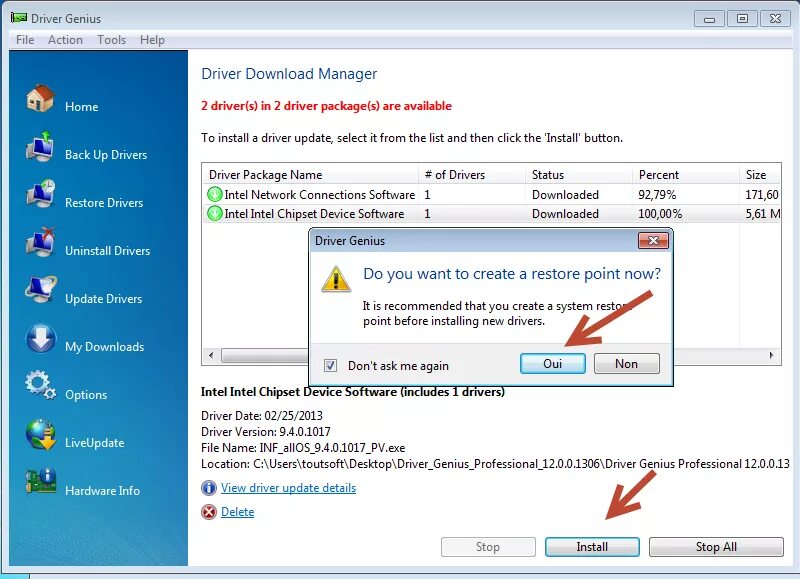Click the Update Drivers label
800x579 pixels.
(104, 298)
